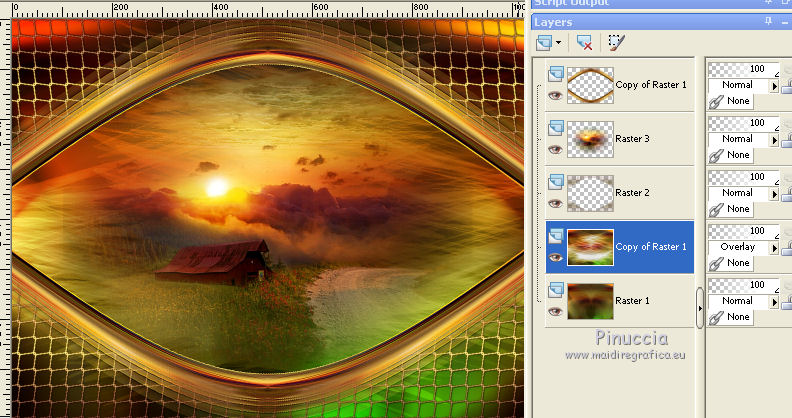
Task: Click the New Raster Layer icon in Layers toolbar
Action: (544, 43)
